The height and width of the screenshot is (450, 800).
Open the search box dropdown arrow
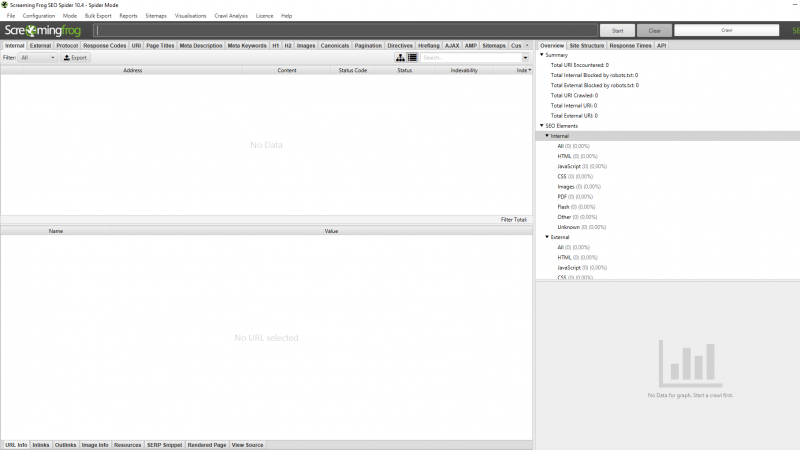[x=526, y=58]
